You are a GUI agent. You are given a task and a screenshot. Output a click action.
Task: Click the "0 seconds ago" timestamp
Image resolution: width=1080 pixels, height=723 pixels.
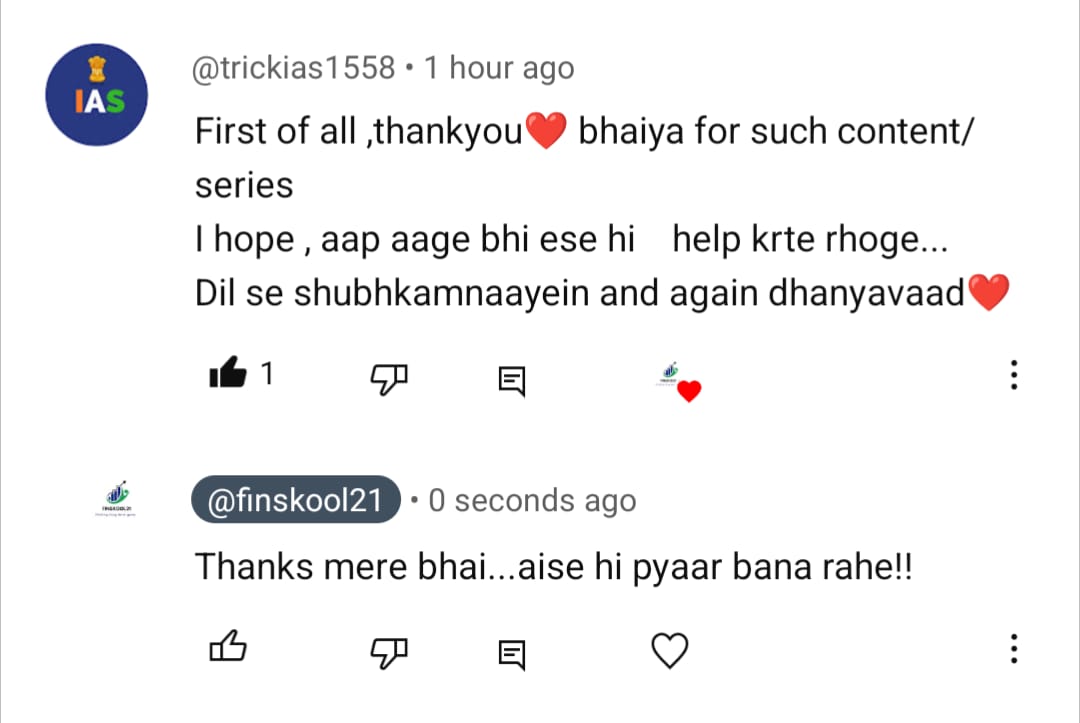point(532,501)
